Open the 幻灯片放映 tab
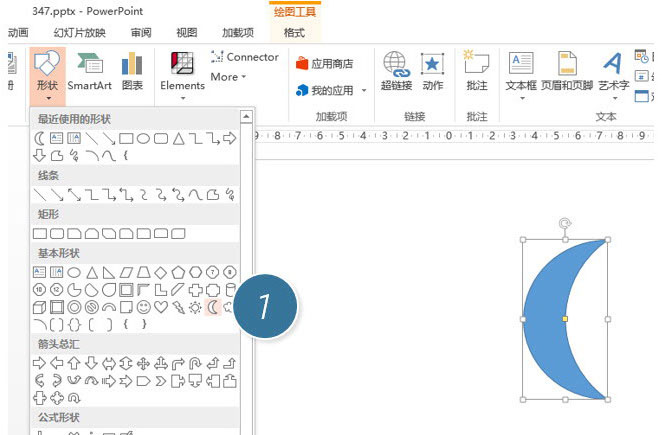This screenshot has height=435, width=662. click(78, 32)
